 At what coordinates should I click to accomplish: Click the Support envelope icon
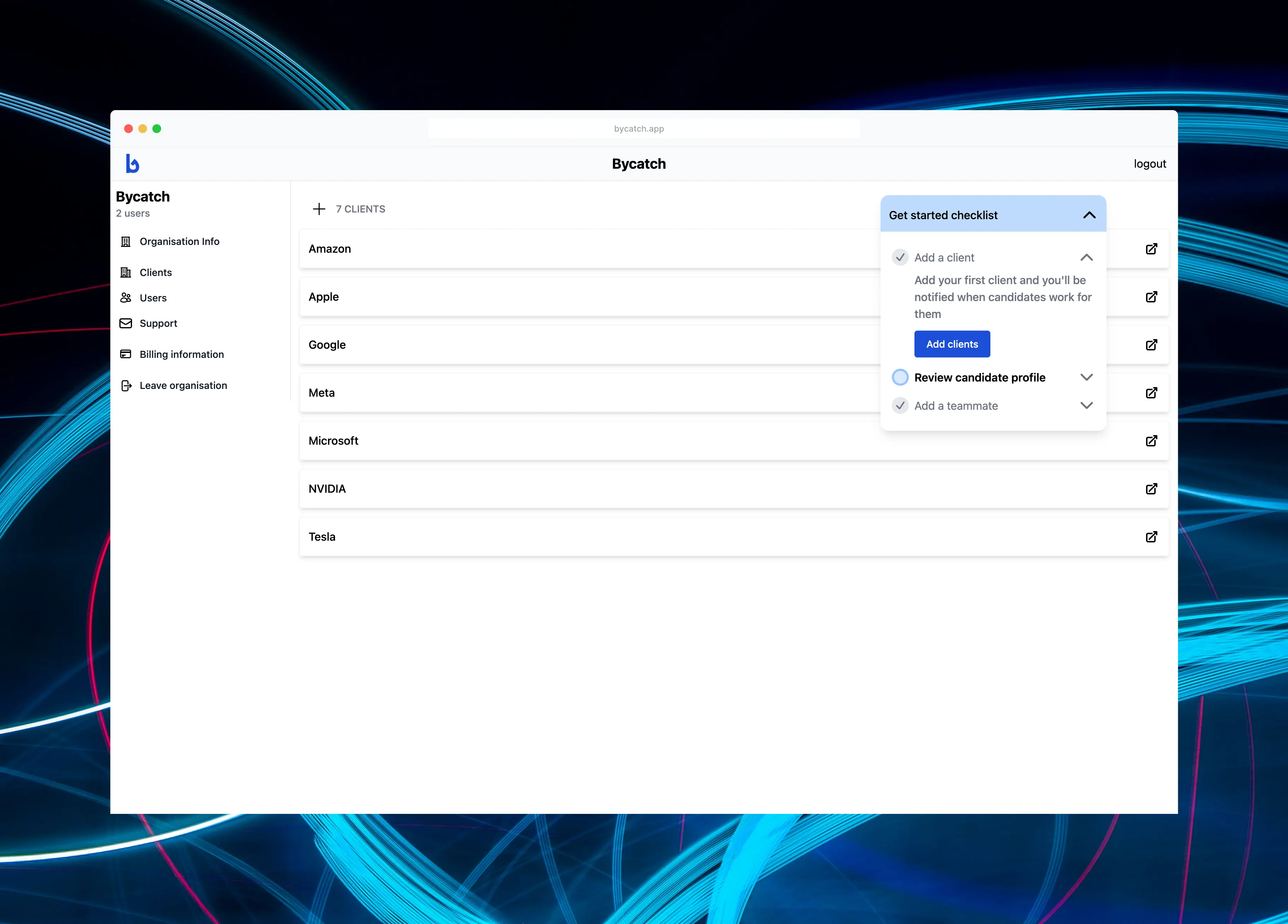(126, 324)
